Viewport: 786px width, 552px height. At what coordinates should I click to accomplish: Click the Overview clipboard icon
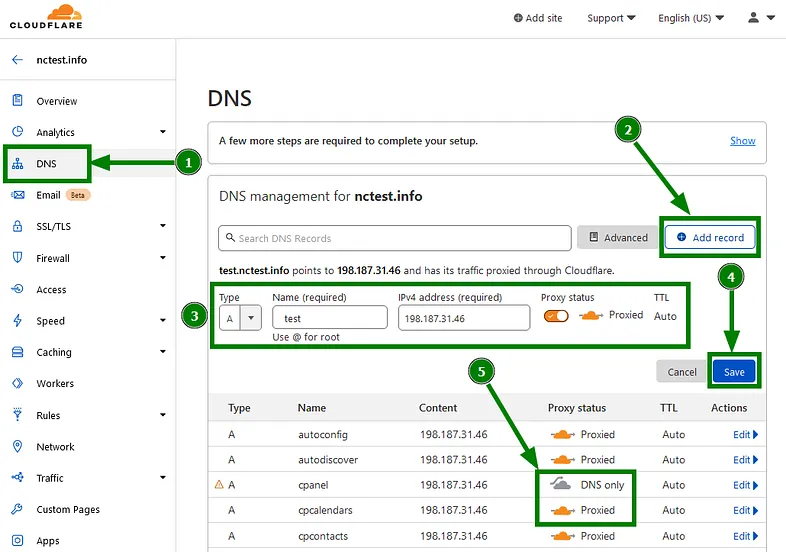click(x=18, y=100)
